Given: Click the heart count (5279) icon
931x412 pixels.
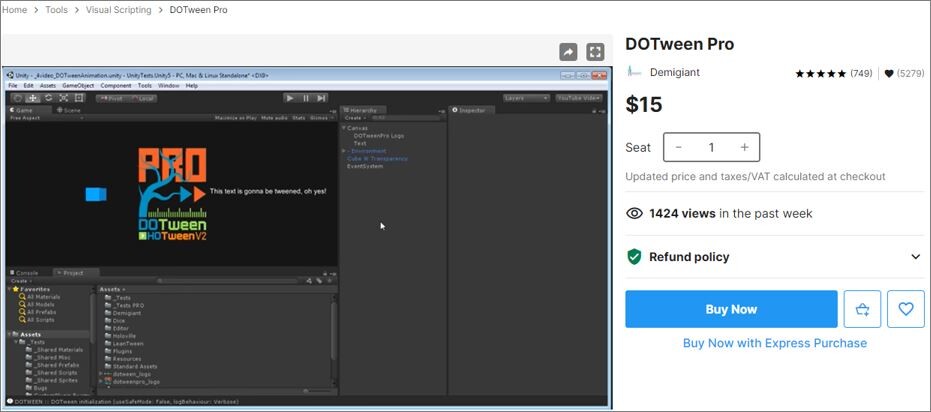Looking at the screenshot, I should [x=889, y=74].
